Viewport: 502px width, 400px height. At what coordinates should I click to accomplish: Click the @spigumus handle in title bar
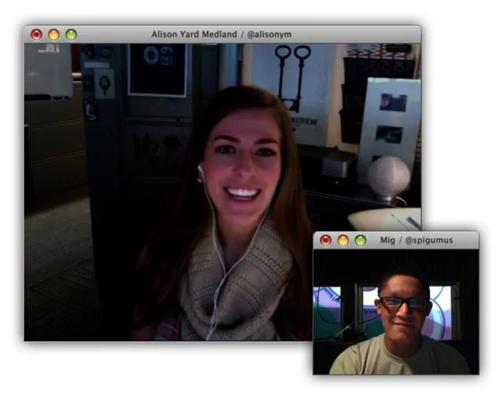(x=429, y=240)
